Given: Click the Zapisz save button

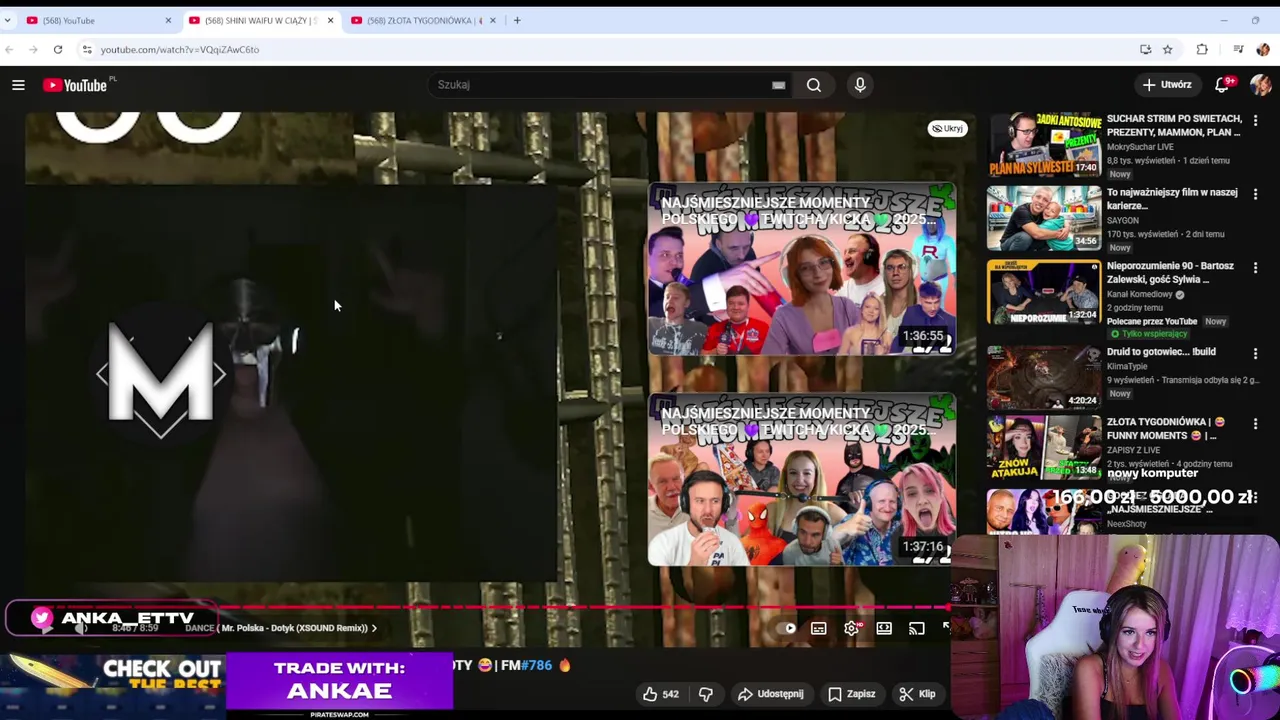Looking at the screenshot, I should (851, 694).
